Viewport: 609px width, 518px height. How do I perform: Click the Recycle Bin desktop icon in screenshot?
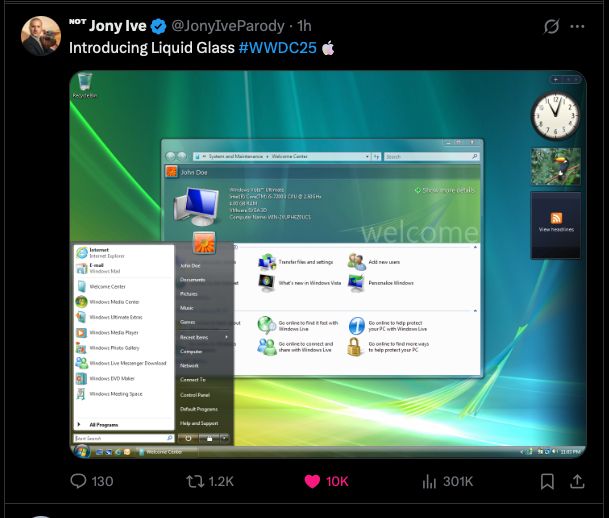pos(85,85)
